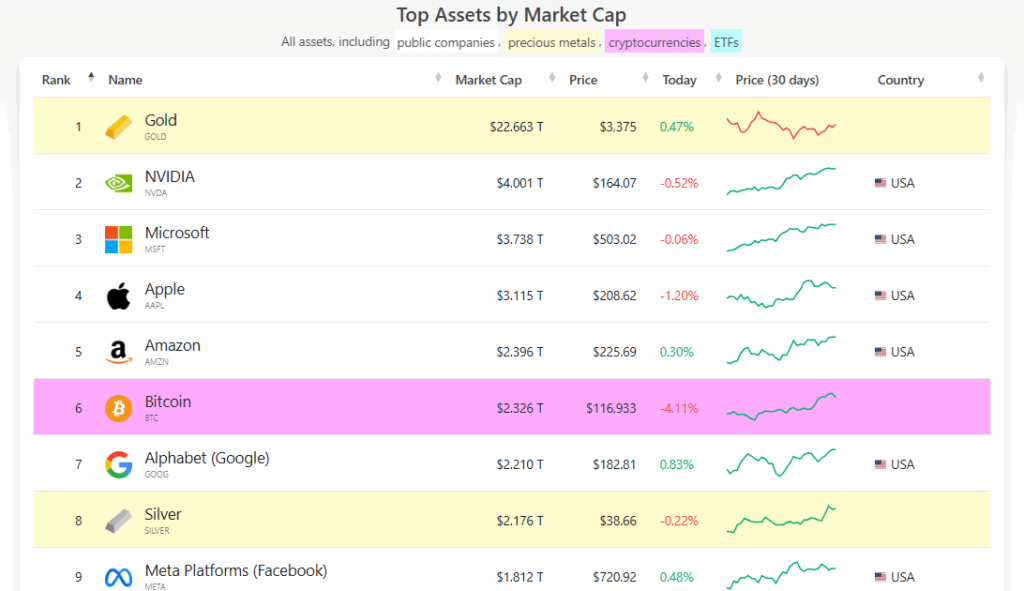Viewport: 1024px width, 591px height.
Task: Click the Gold bar icon
Action: [118, 127]
